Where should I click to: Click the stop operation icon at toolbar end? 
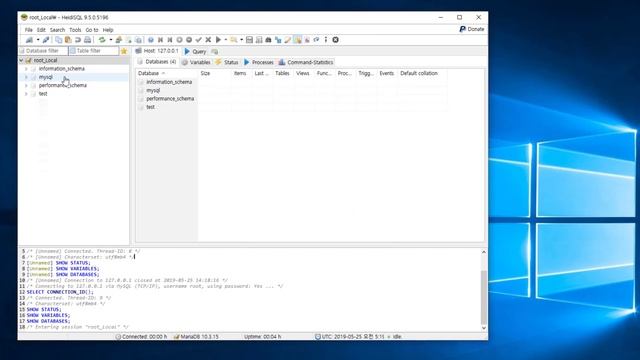pos(336,40)
